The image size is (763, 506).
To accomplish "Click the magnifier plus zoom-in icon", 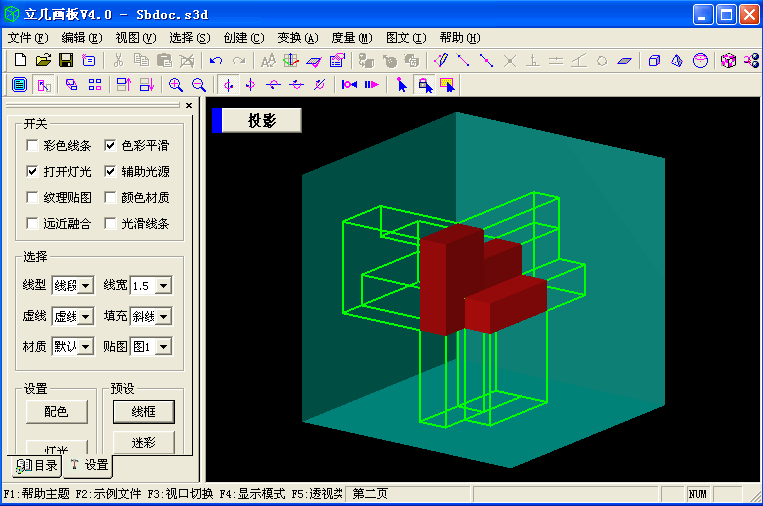I will point(175,85).
